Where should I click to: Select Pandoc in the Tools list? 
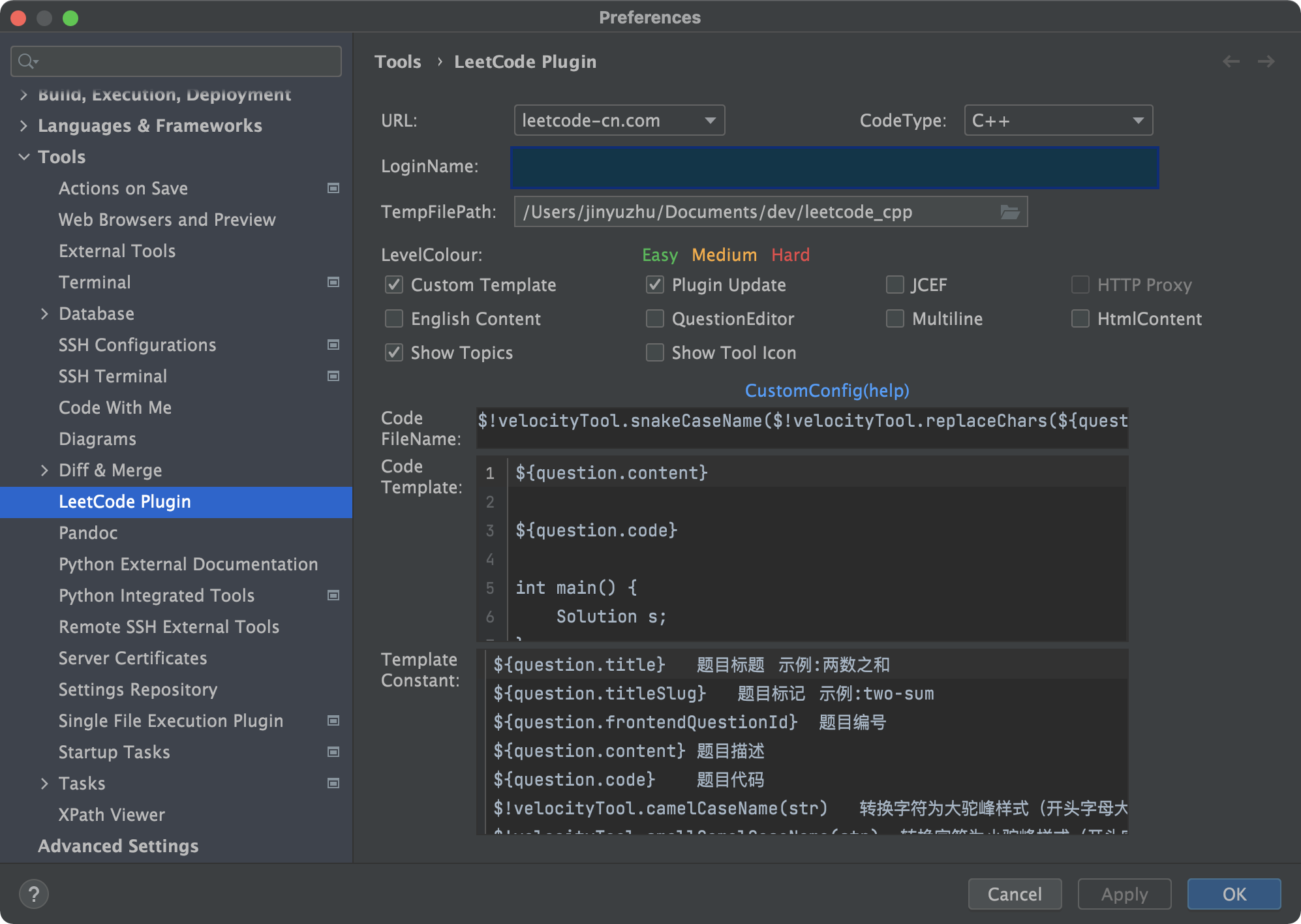[88, 533]
